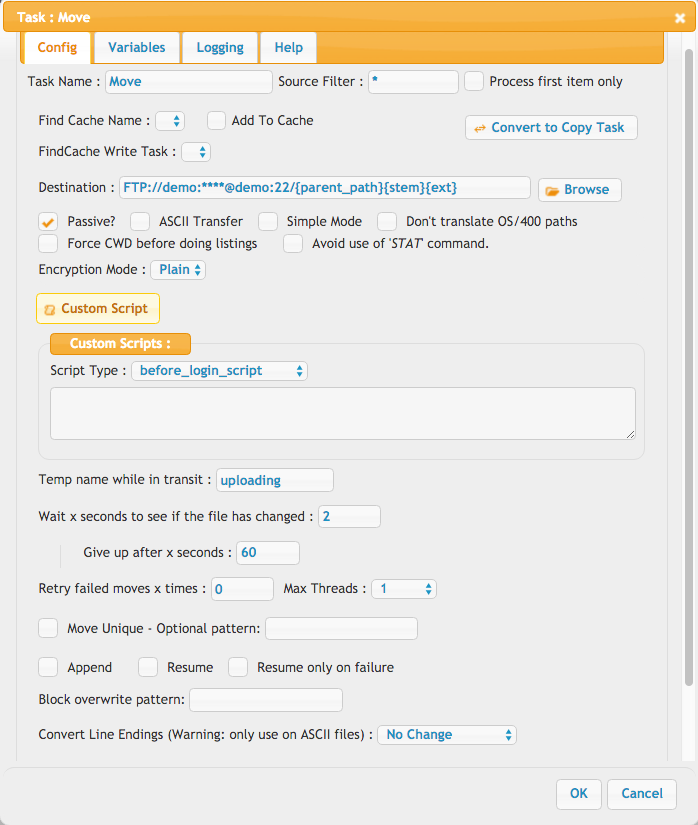Tick Process first item only
This screenshot has height=825, width=698.
(474, 82)
